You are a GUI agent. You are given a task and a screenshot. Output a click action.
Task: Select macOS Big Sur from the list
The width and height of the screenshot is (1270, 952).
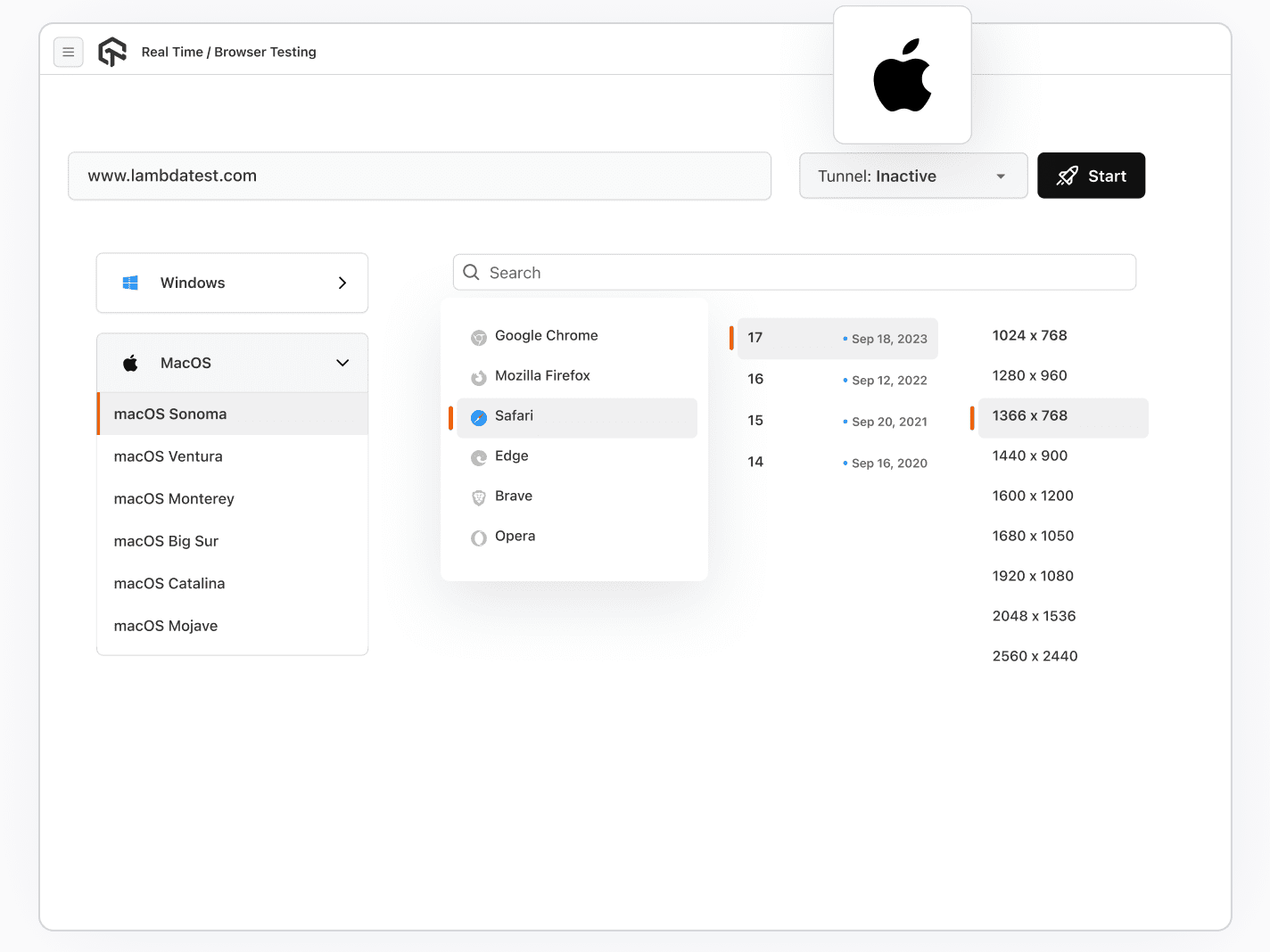coord(166,541)
